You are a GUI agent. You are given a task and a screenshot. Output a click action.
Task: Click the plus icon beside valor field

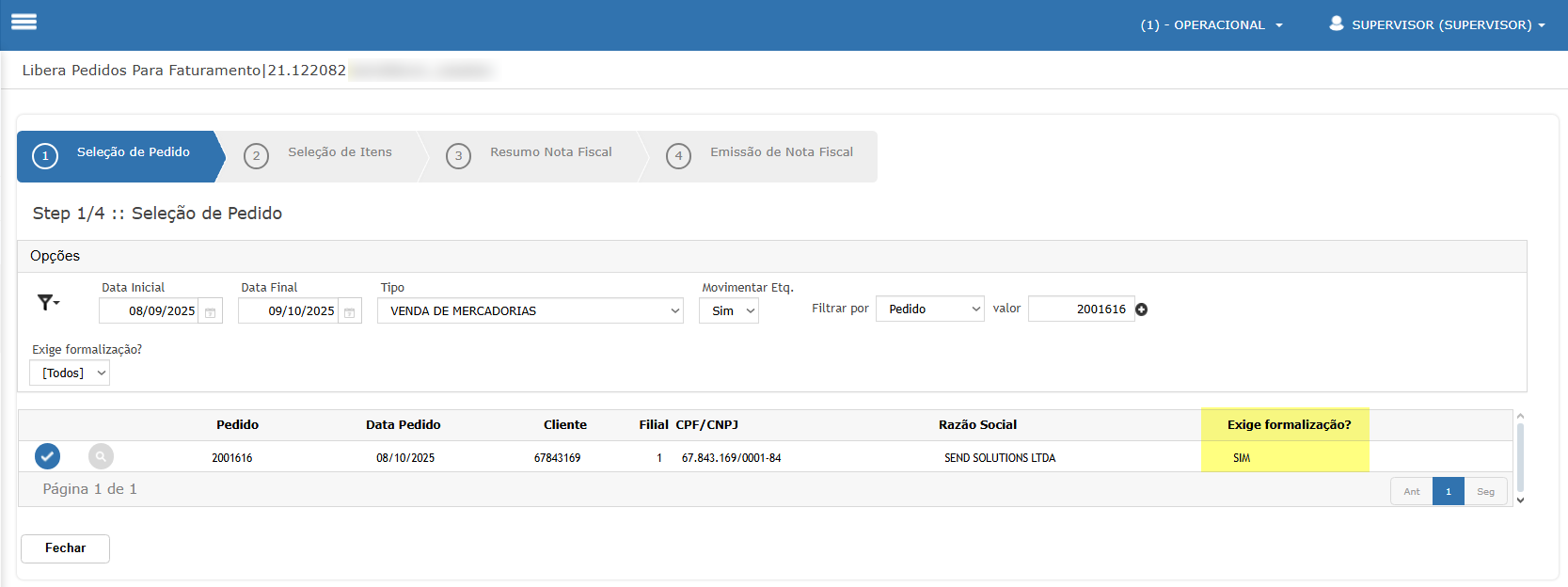click(1142, 309)
